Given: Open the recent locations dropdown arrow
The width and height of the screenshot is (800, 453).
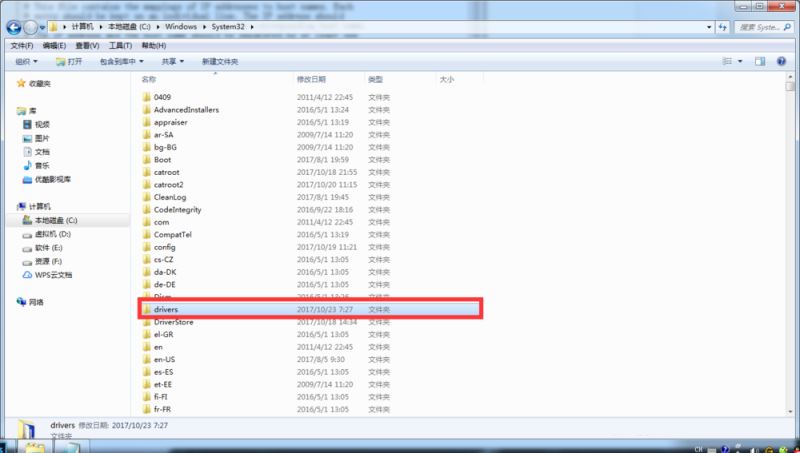Looking at the screenshot, I should [42, 28].
